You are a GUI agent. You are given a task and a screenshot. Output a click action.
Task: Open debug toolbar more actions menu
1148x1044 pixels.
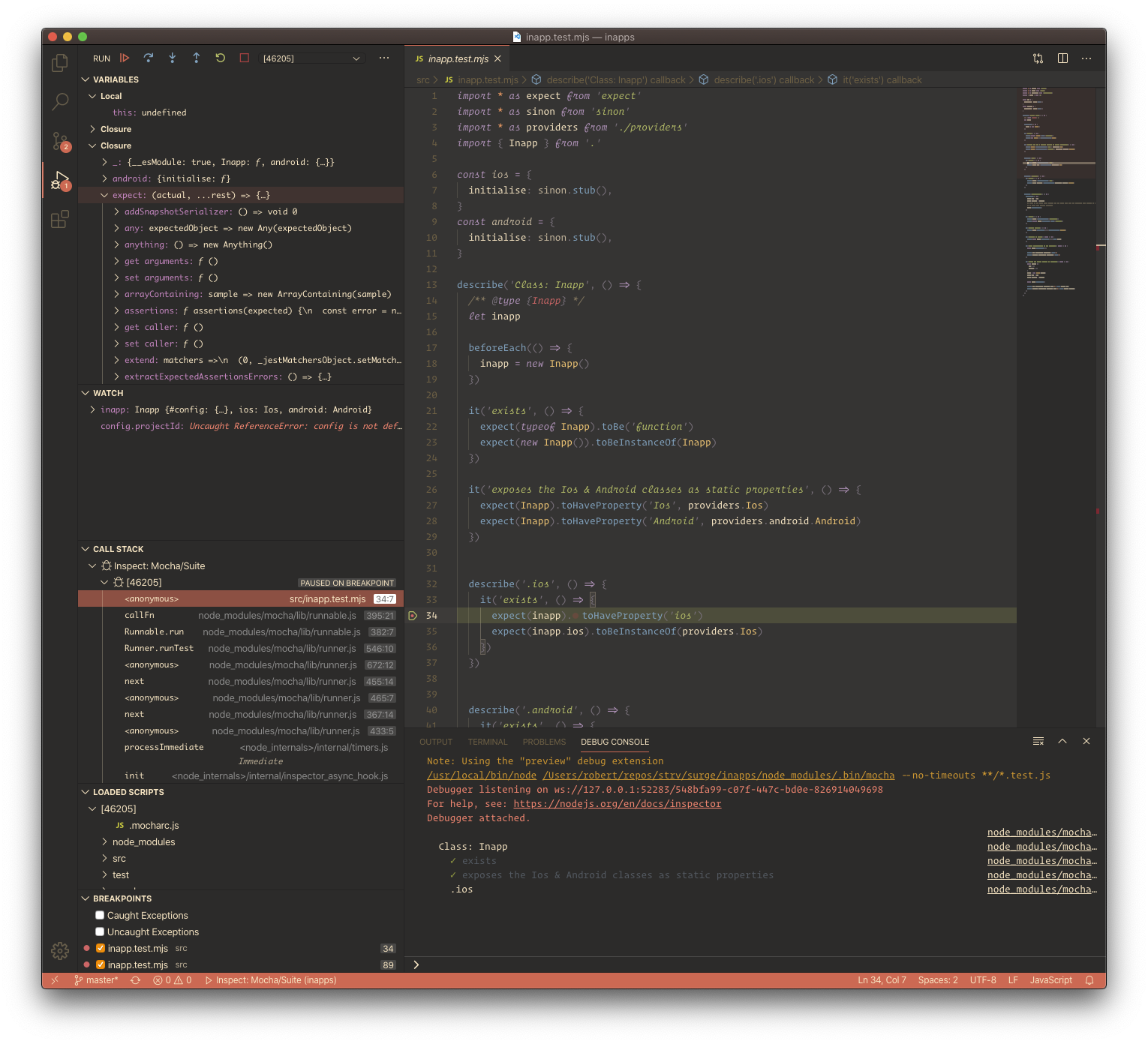384,58
